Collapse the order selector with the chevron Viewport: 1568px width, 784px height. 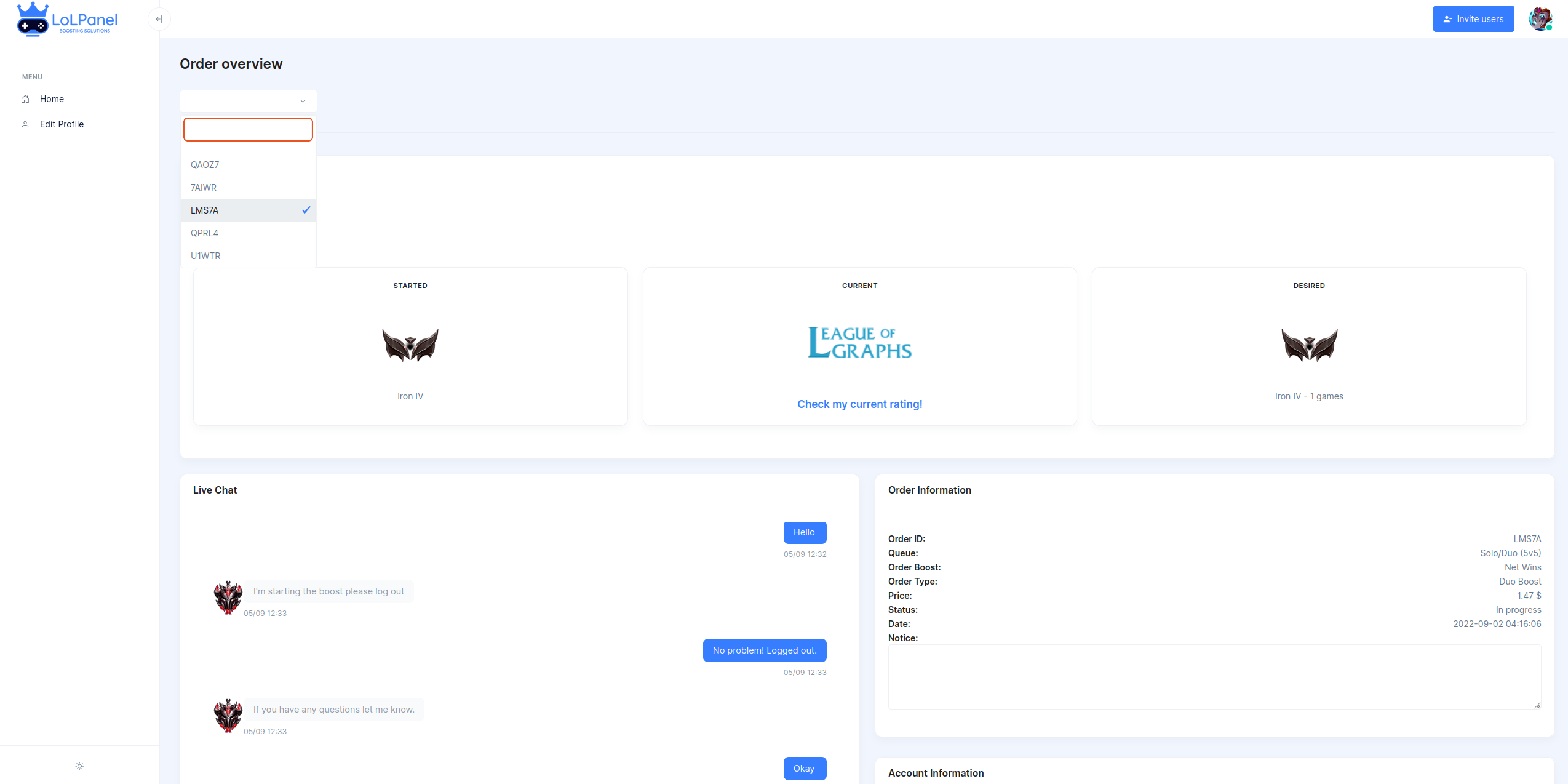tap(303, 101)
